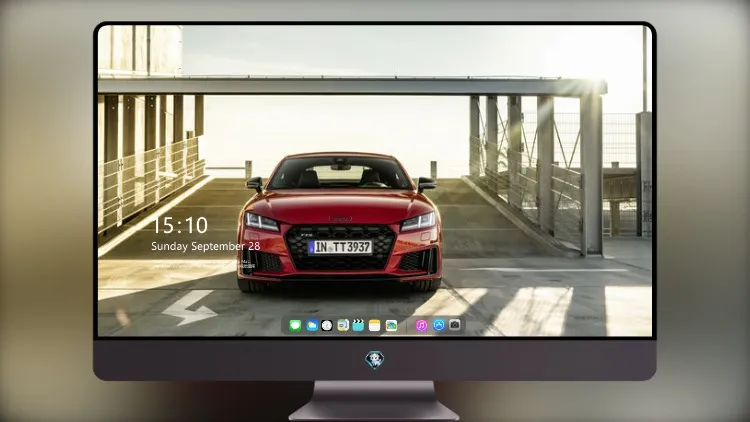Click the 15:10 clock widget

coord(180,225)
